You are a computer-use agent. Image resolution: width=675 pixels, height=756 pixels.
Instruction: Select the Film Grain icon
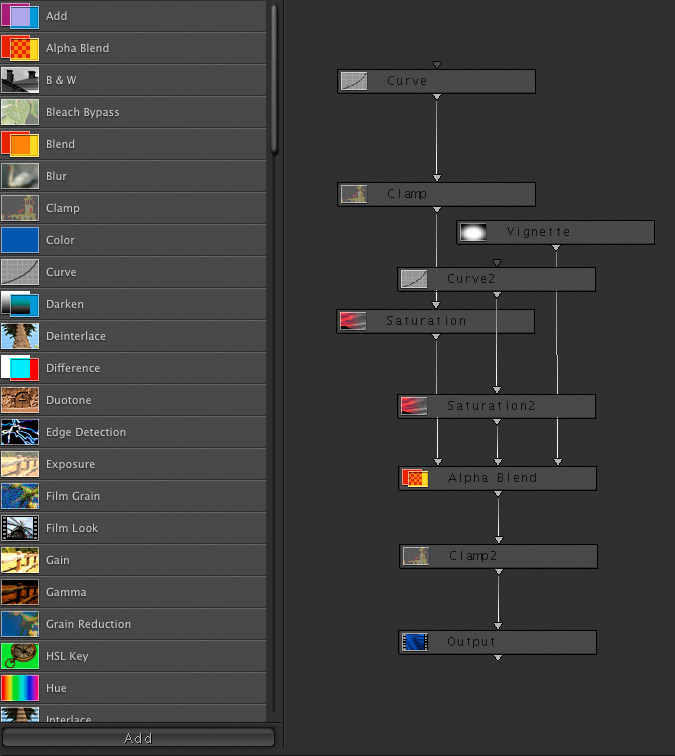[x=20, y=496]
